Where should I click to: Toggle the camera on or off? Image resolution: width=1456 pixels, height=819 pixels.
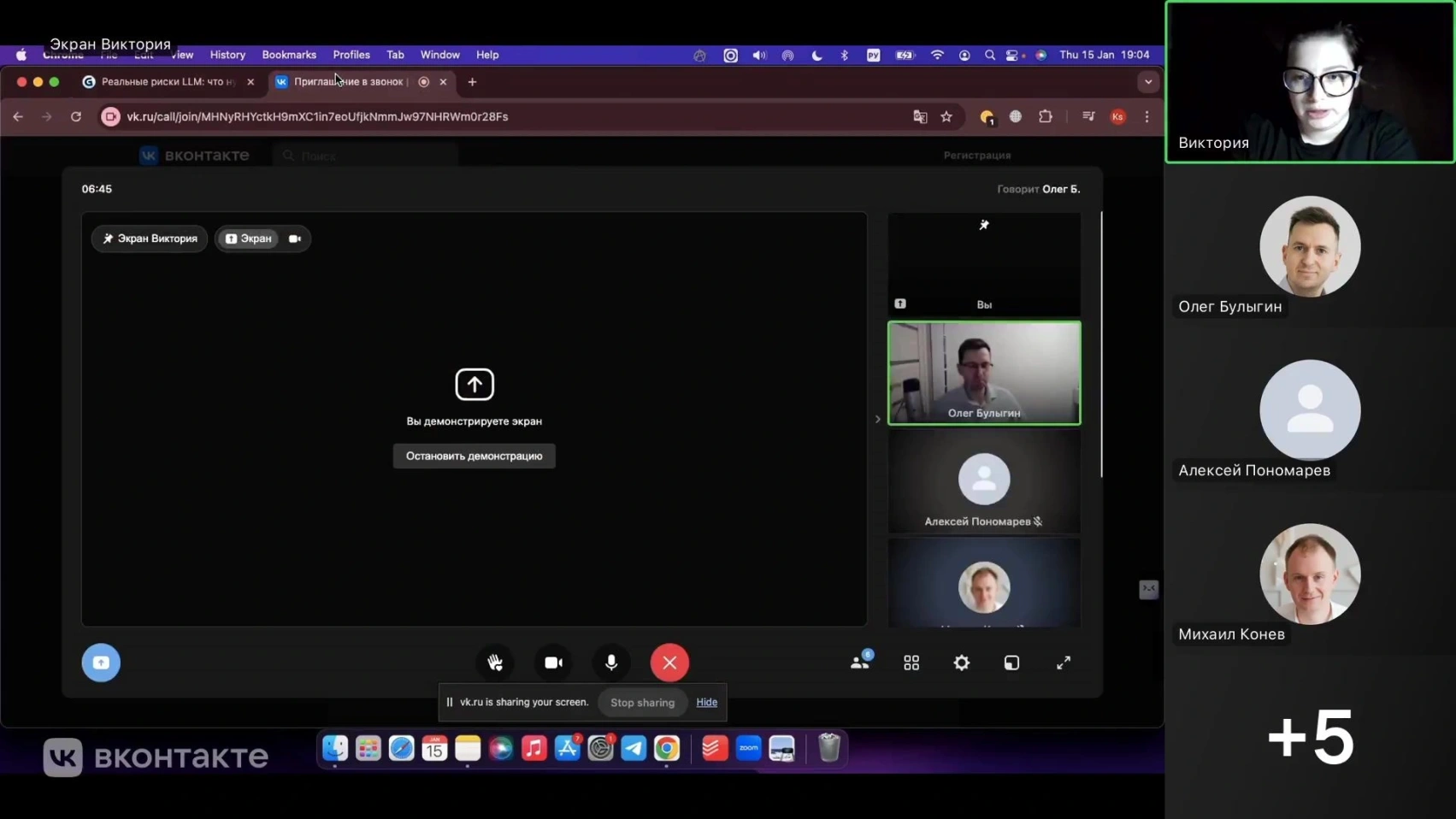click(553, 663)
